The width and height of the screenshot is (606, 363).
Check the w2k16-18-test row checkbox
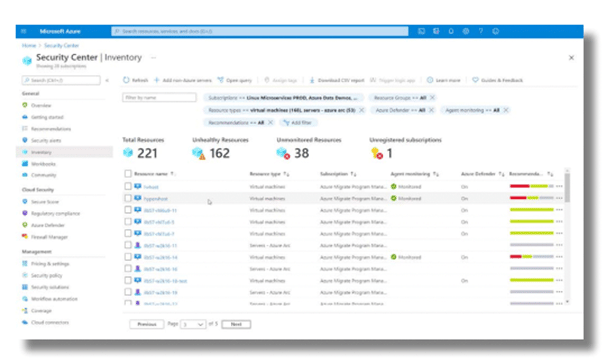[128, 280]
